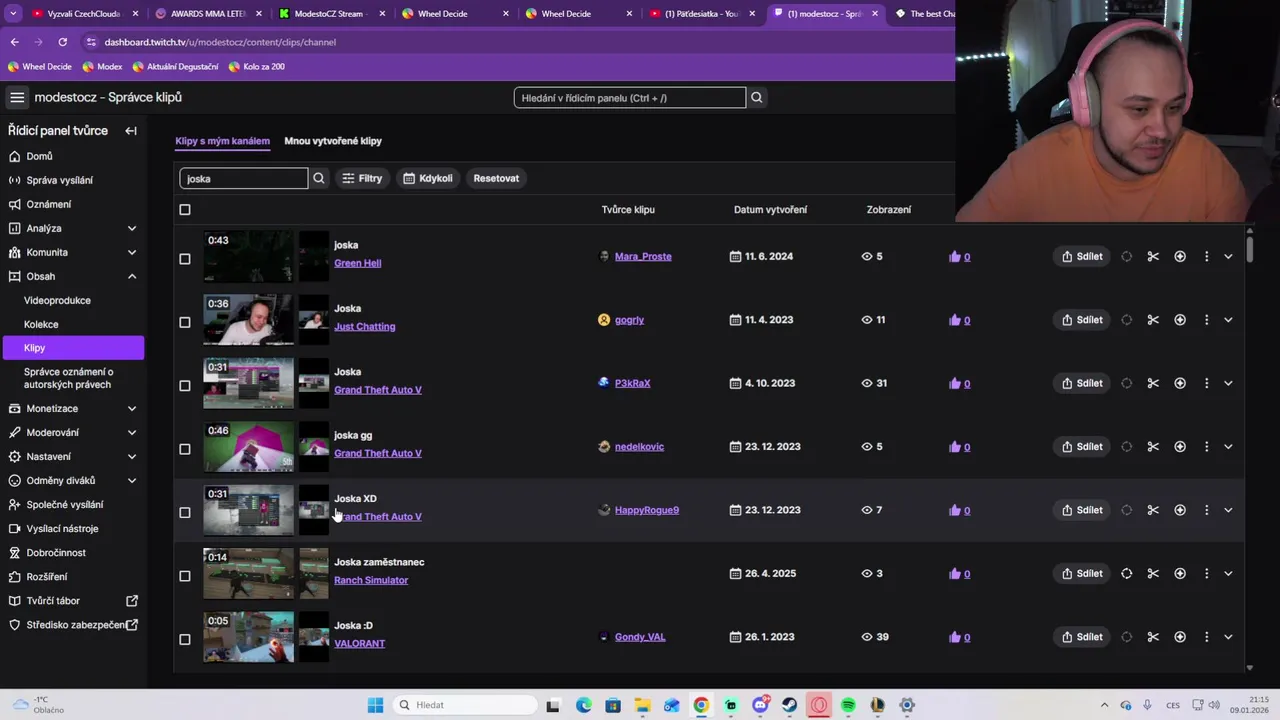Switch to Klipy s mým kanálem tab
Viewport: 1280px width, 720px height.
[x=222, y=141]
